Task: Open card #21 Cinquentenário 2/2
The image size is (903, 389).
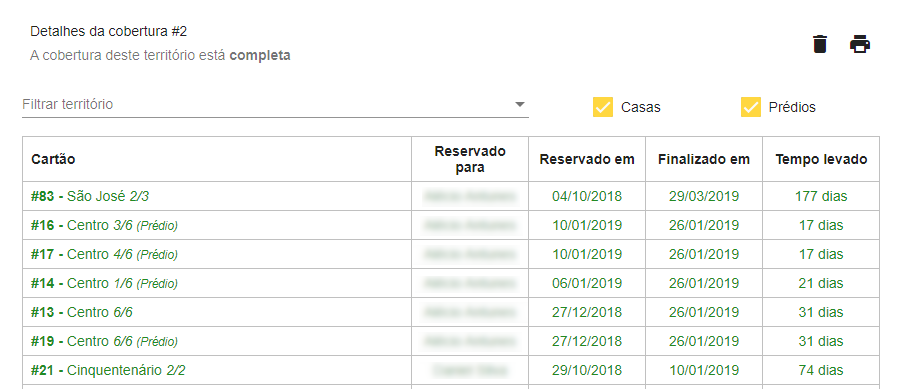Action: [108, 370]
